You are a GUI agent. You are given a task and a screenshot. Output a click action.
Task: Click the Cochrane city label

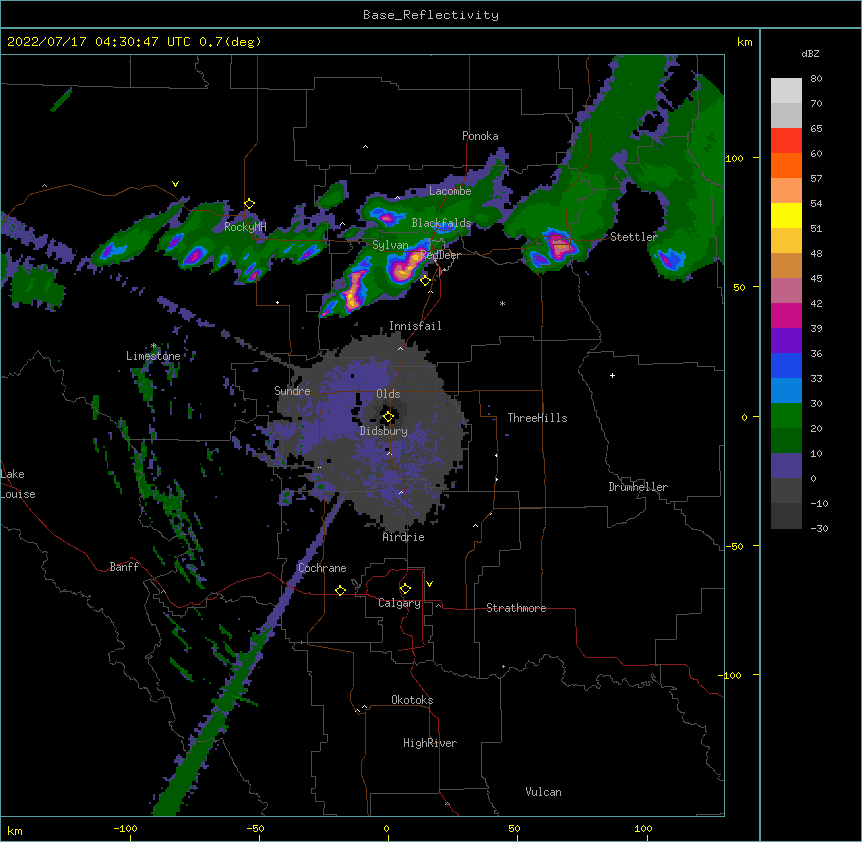click(x=322, y=568)
